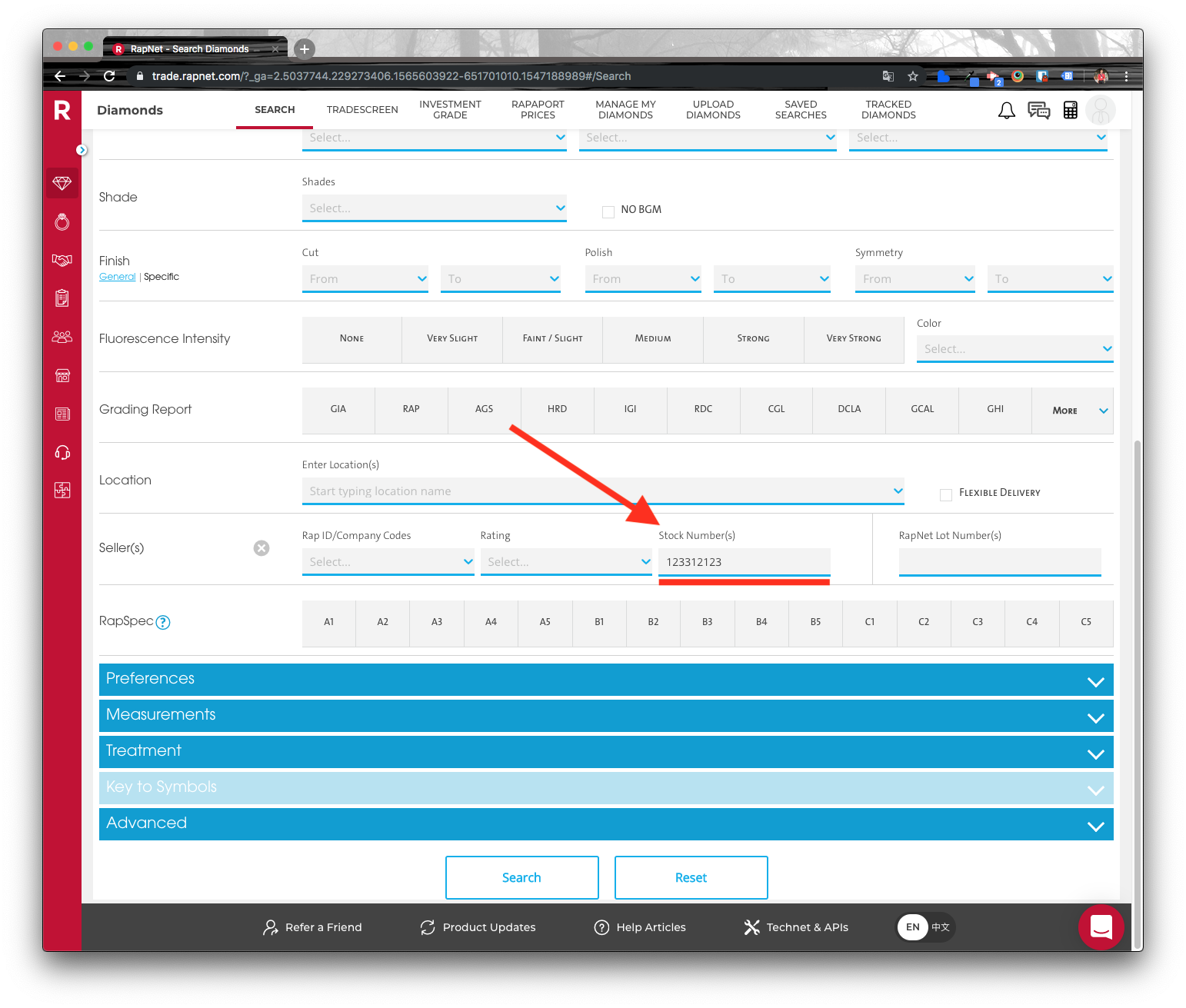
Task: Check the NO BGM checkbox
Action: point(608,211)
